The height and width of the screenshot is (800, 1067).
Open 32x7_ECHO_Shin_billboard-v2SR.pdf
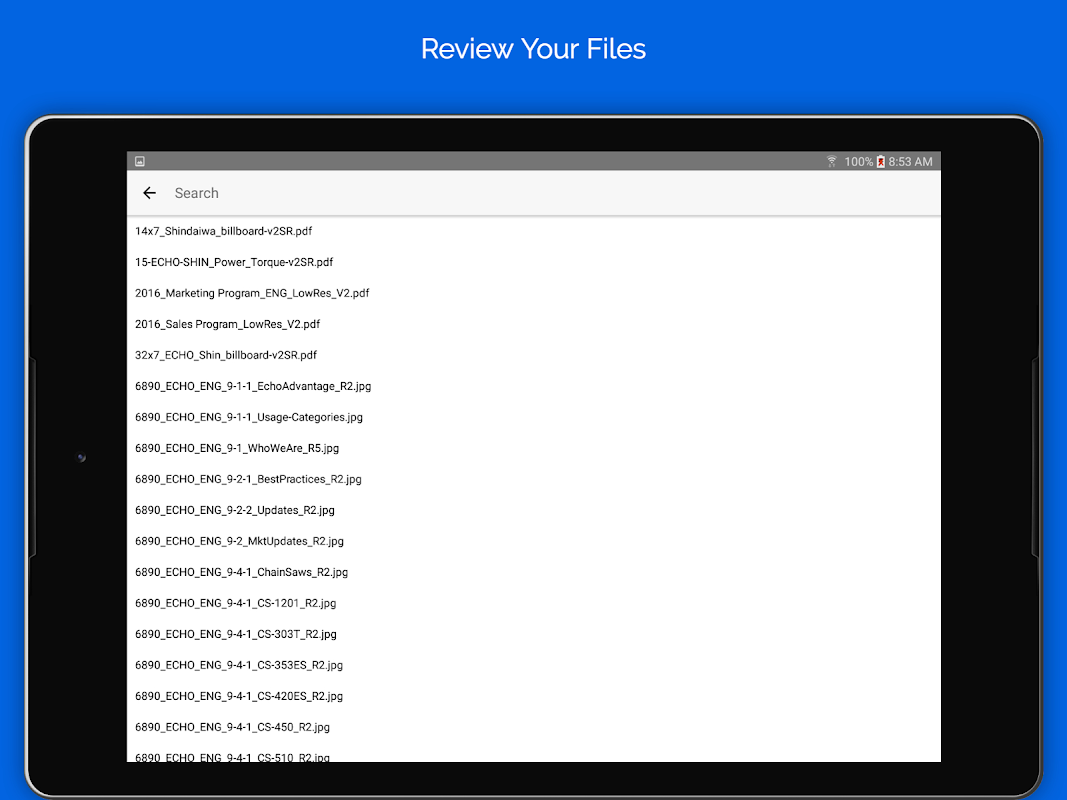534,355
